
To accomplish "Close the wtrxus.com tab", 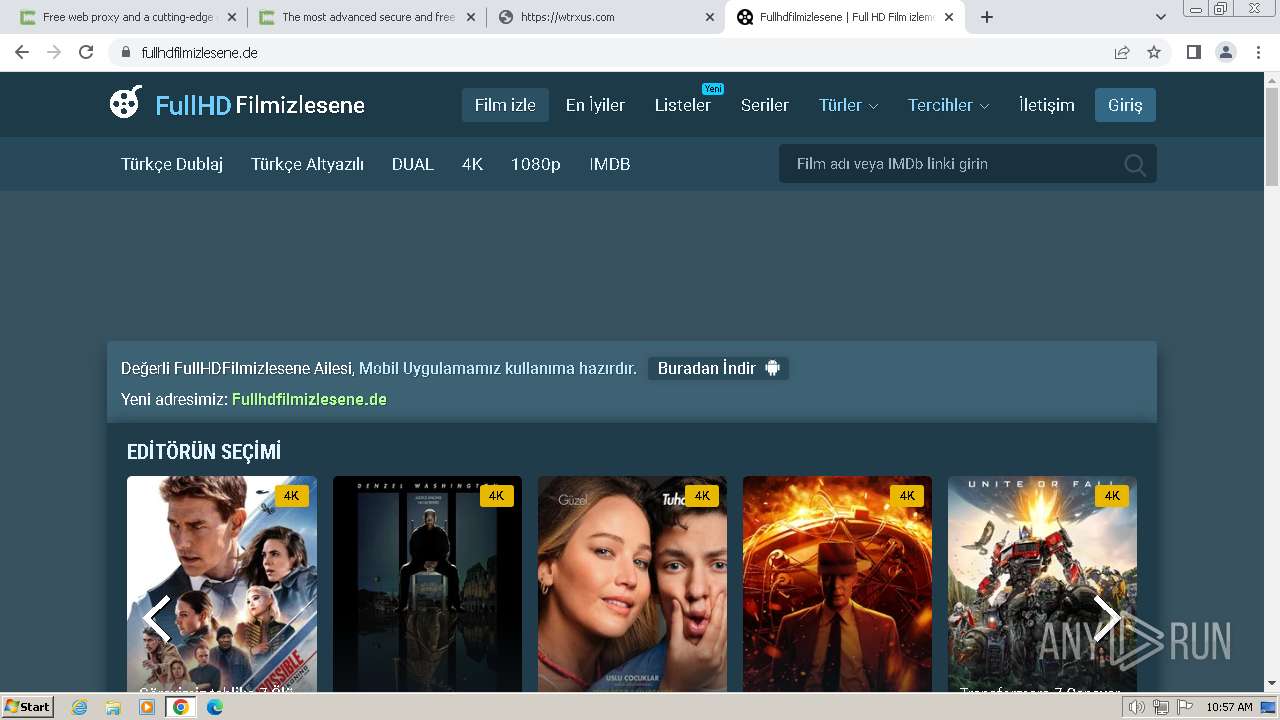I will pyautogui.click(x=710, y=17).
